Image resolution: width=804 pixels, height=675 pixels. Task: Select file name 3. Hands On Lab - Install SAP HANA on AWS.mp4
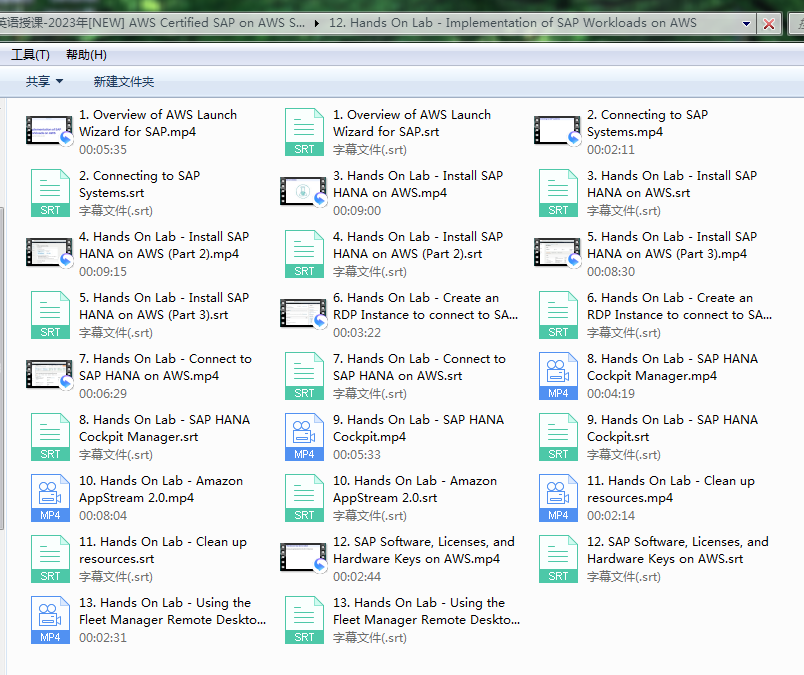(418, 184)
